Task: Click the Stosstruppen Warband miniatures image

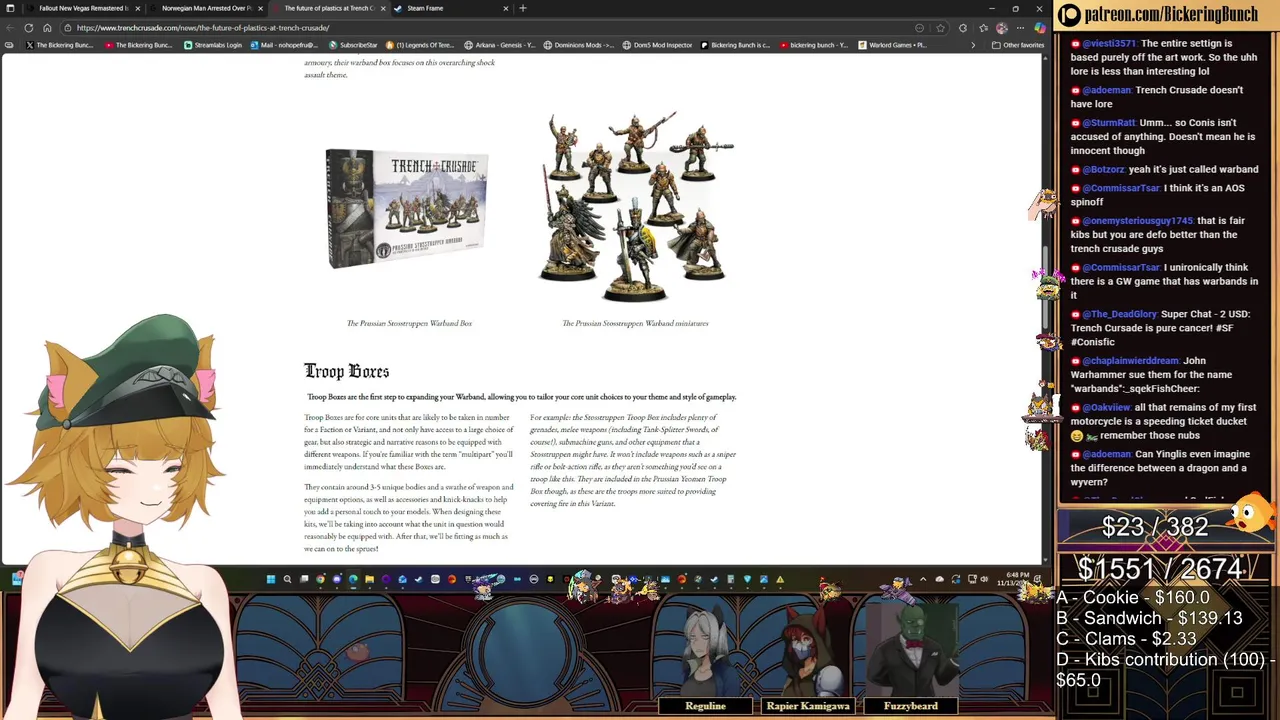Action: pyautogui.click(x=636, y=206)
